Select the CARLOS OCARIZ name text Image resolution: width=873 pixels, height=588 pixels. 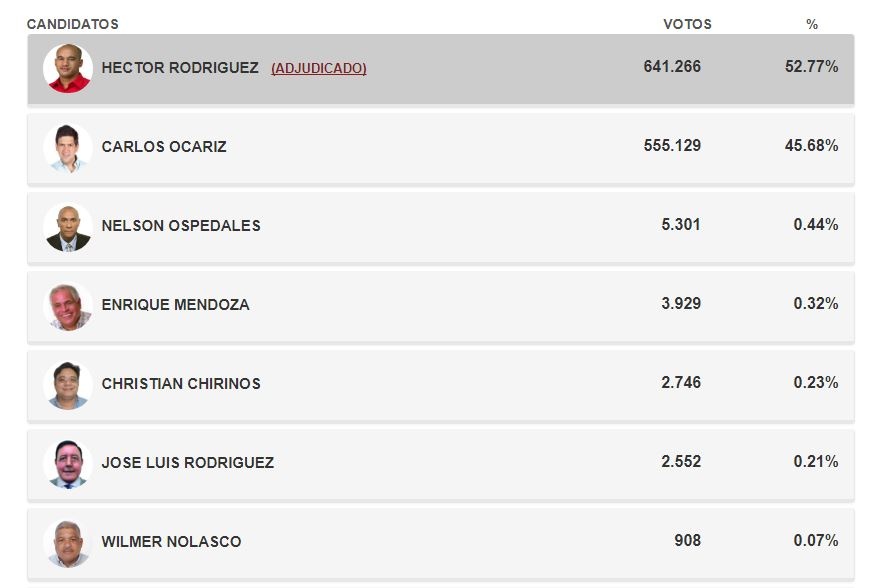164,147
